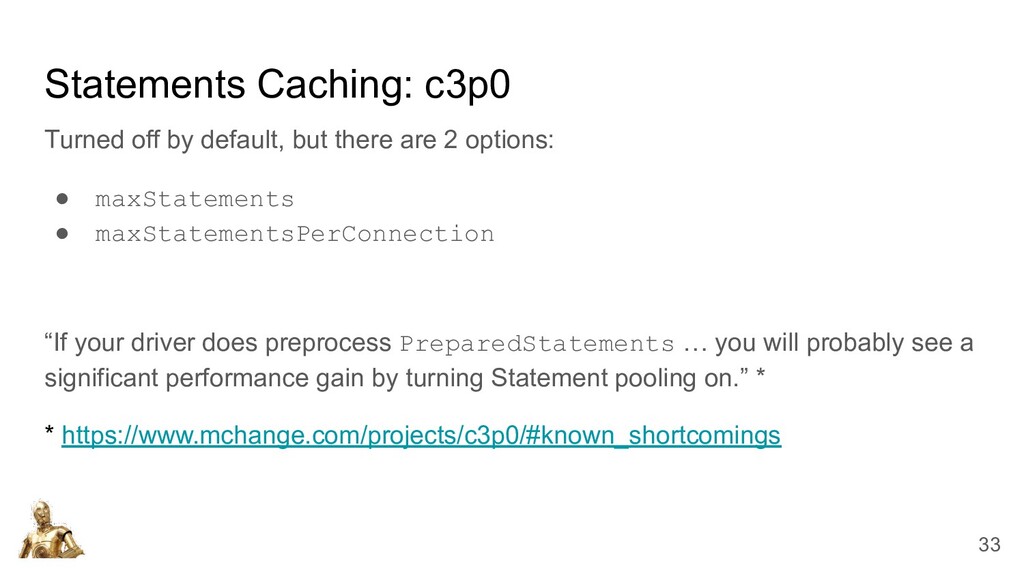Viewport: 1024px width, 576px height.
Task: Click "you will probably see a" phrase
Action: 844,343
